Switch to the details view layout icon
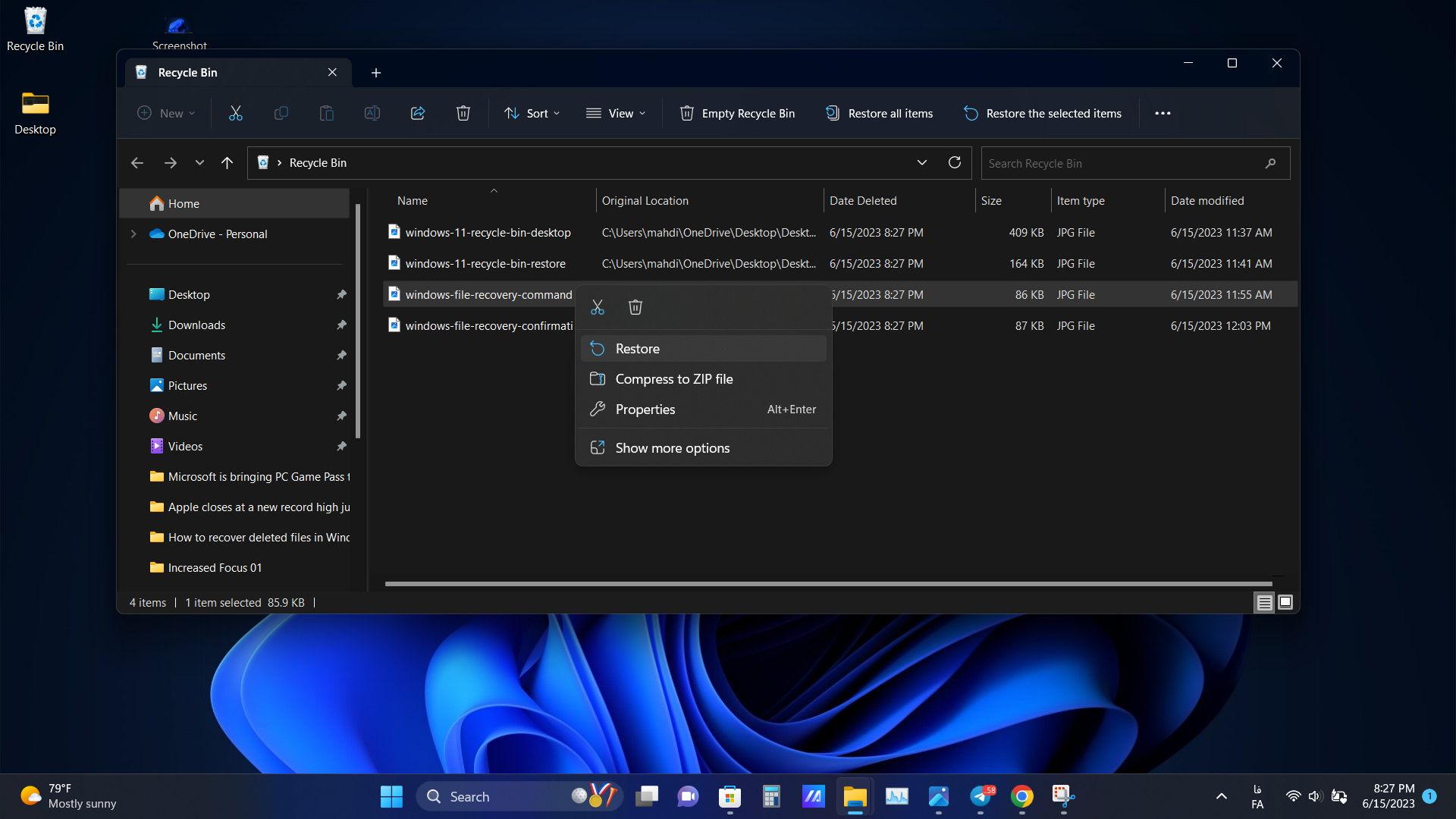 click(x=1264, y=603)
